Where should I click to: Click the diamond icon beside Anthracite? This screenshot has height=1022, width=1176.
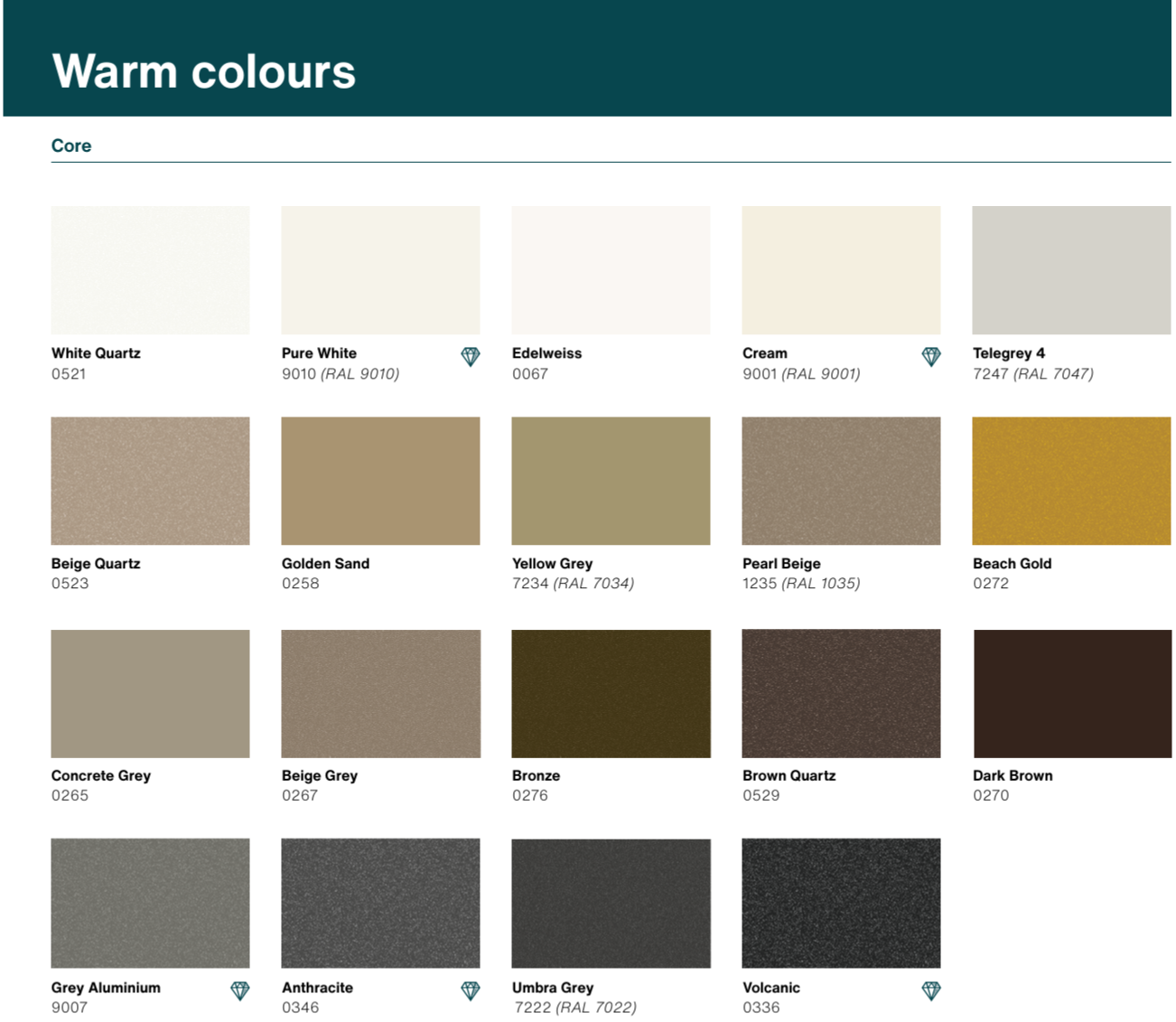(471, 991)
